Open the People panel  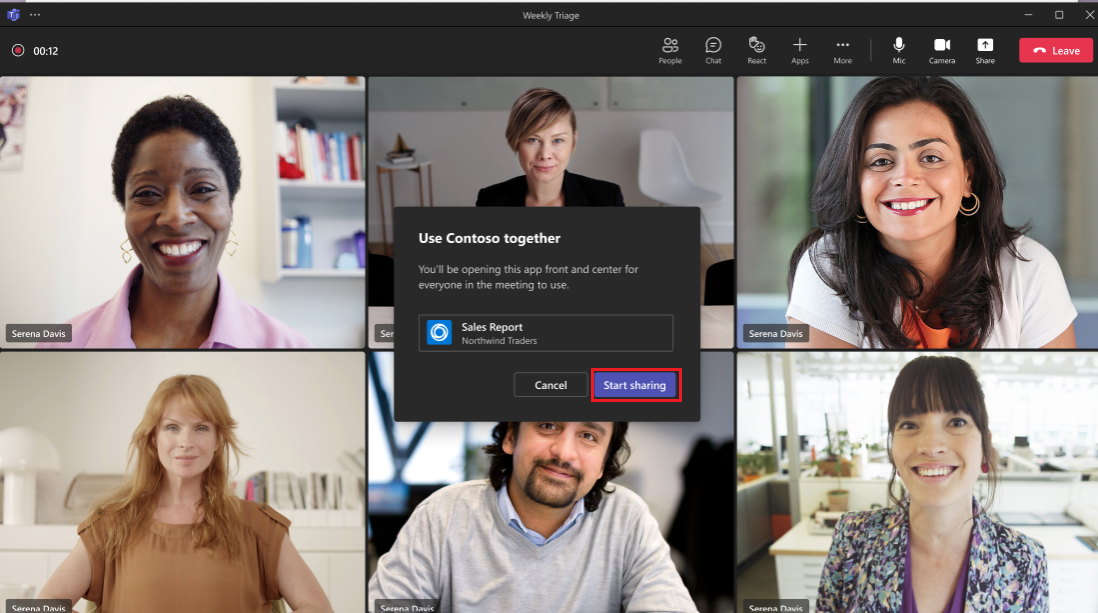670,50
